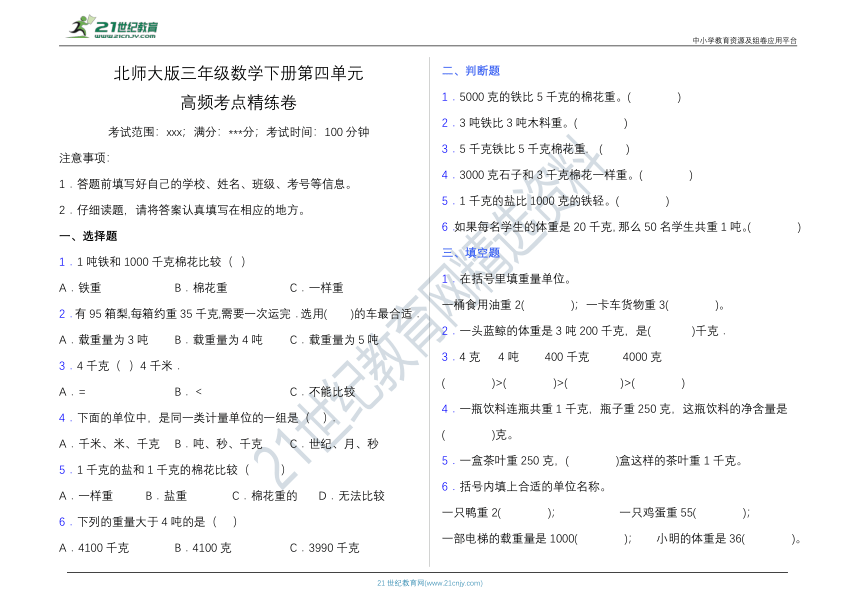860x607 pixels.
Task: Click statement 3000克石子和3千克棉花一样重
Action: [x=568, y=175]
